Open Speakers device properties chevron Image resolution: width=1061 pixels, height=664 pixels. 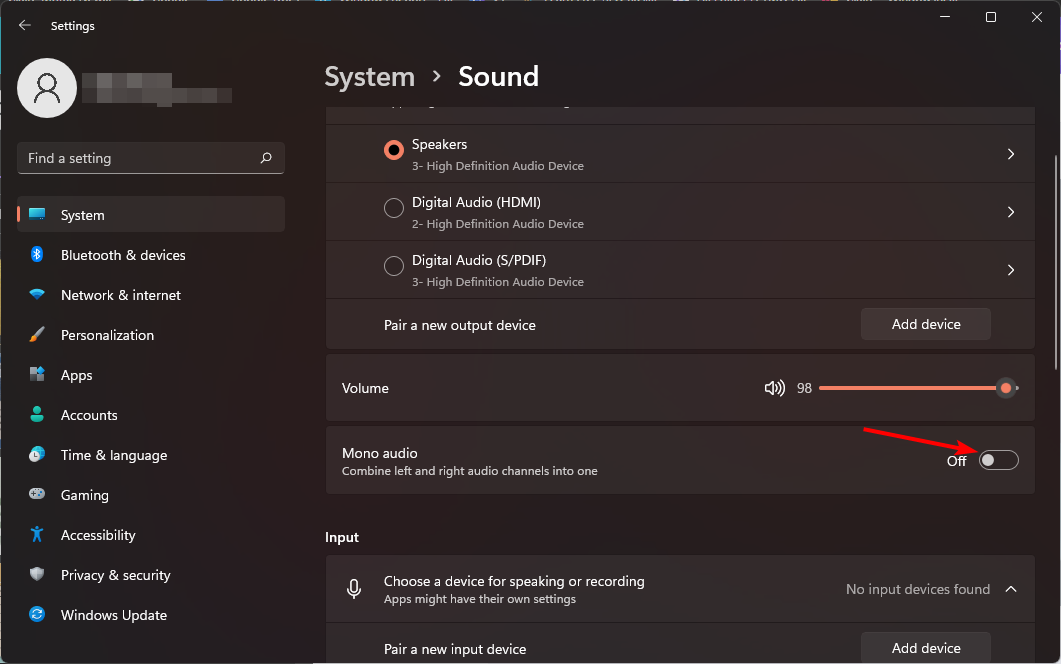point(1011,154)
